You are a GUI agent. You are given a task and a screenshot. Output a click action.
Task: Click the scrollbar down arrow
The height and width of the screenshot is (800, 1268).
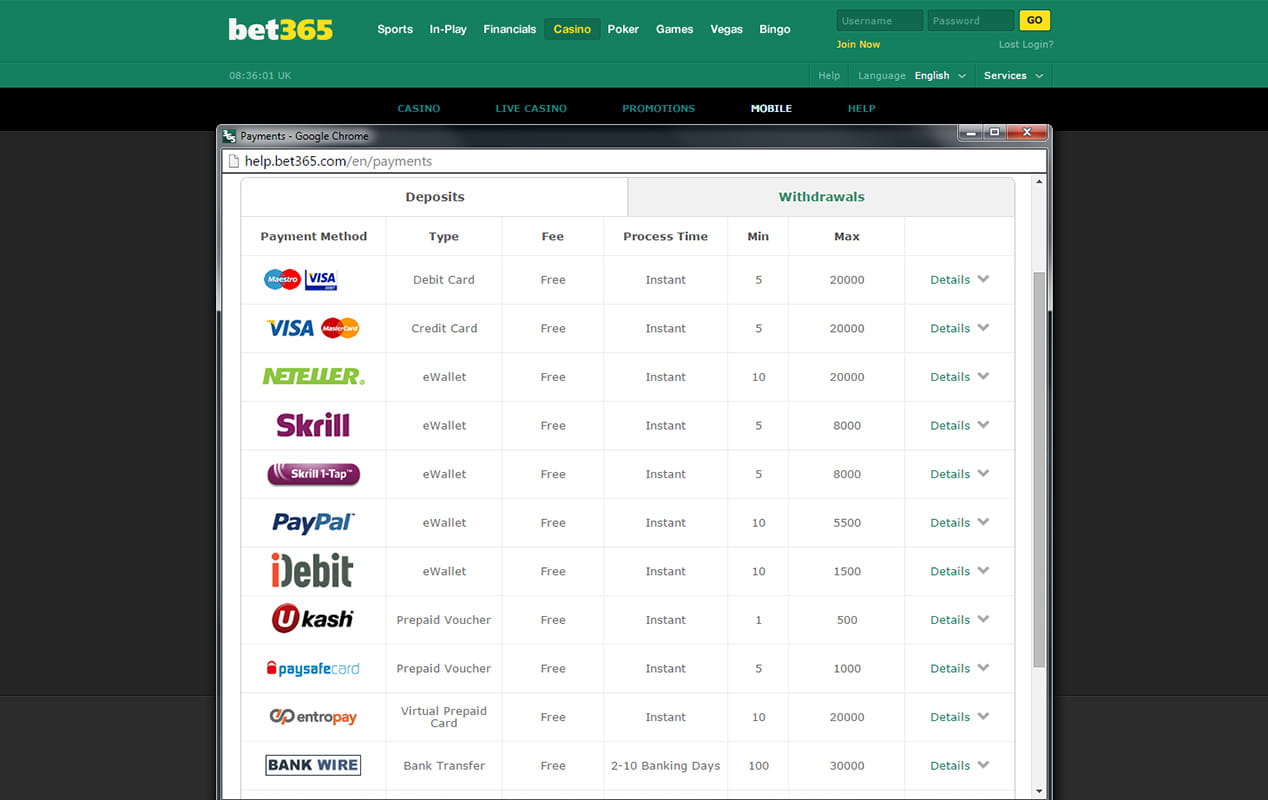1039,791
